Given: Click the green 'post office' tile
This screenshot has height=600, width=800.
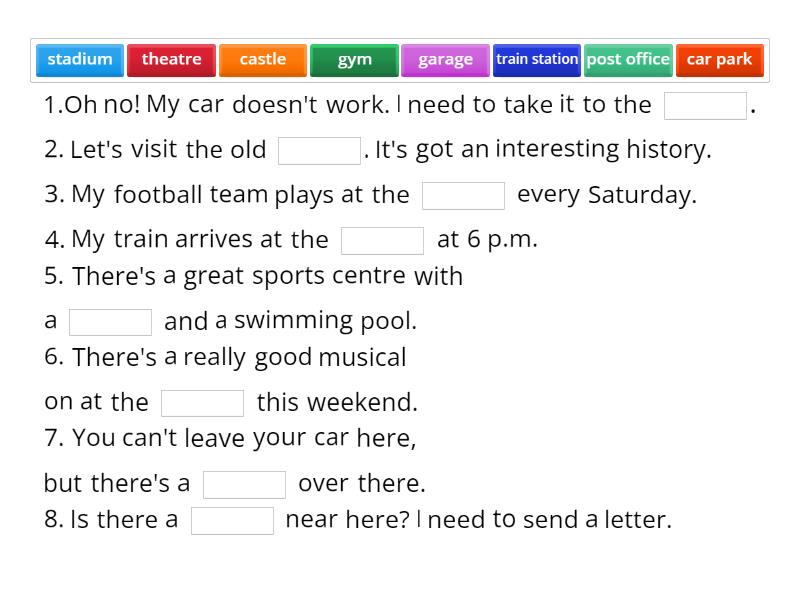Looking at the screenshot, I should tap(628, 60).
